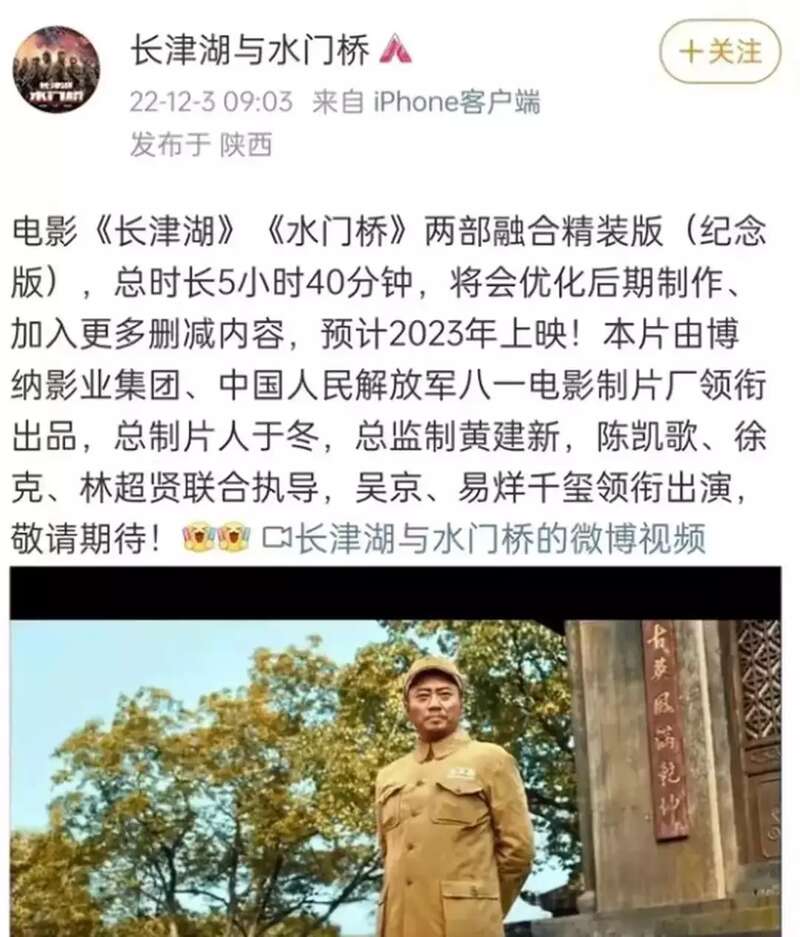Viewport: 800px width, 937px height.
Task: Tap the pink membership badge beside username
Action: point(396,49)
